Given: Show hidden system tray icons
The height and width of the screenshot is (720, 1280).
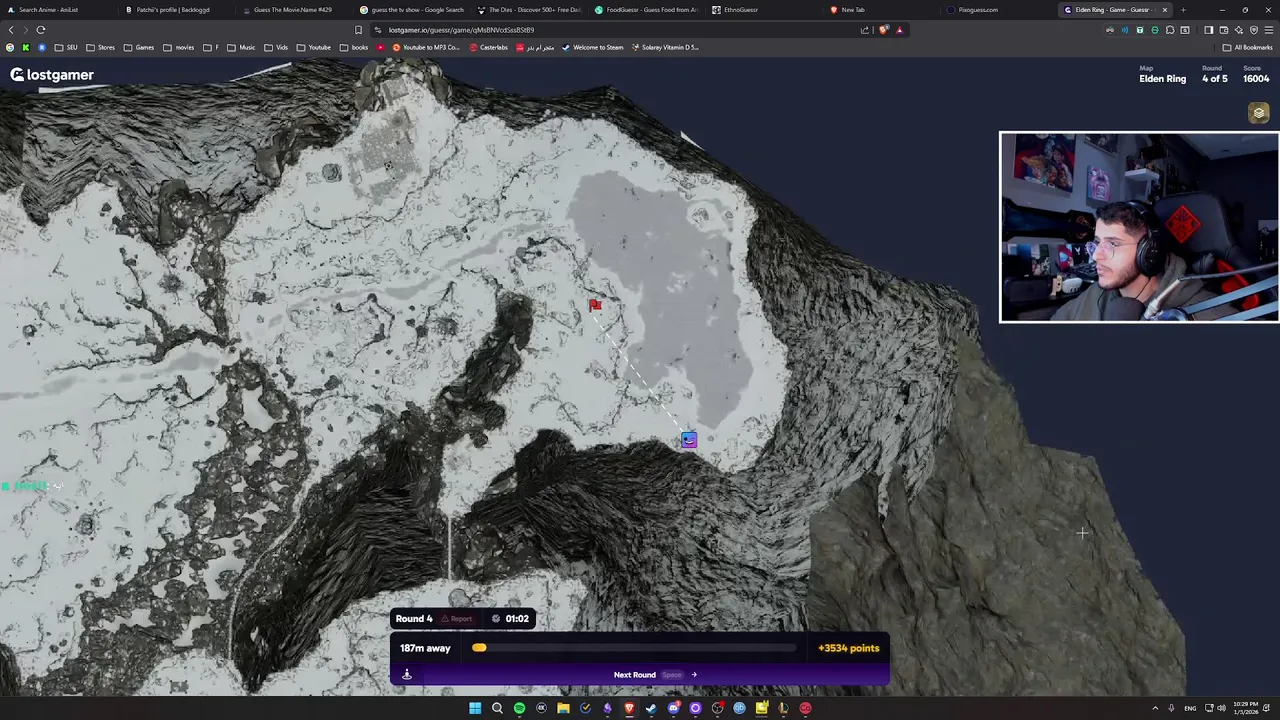Looking at the screenshot, I should point(1155,708).
